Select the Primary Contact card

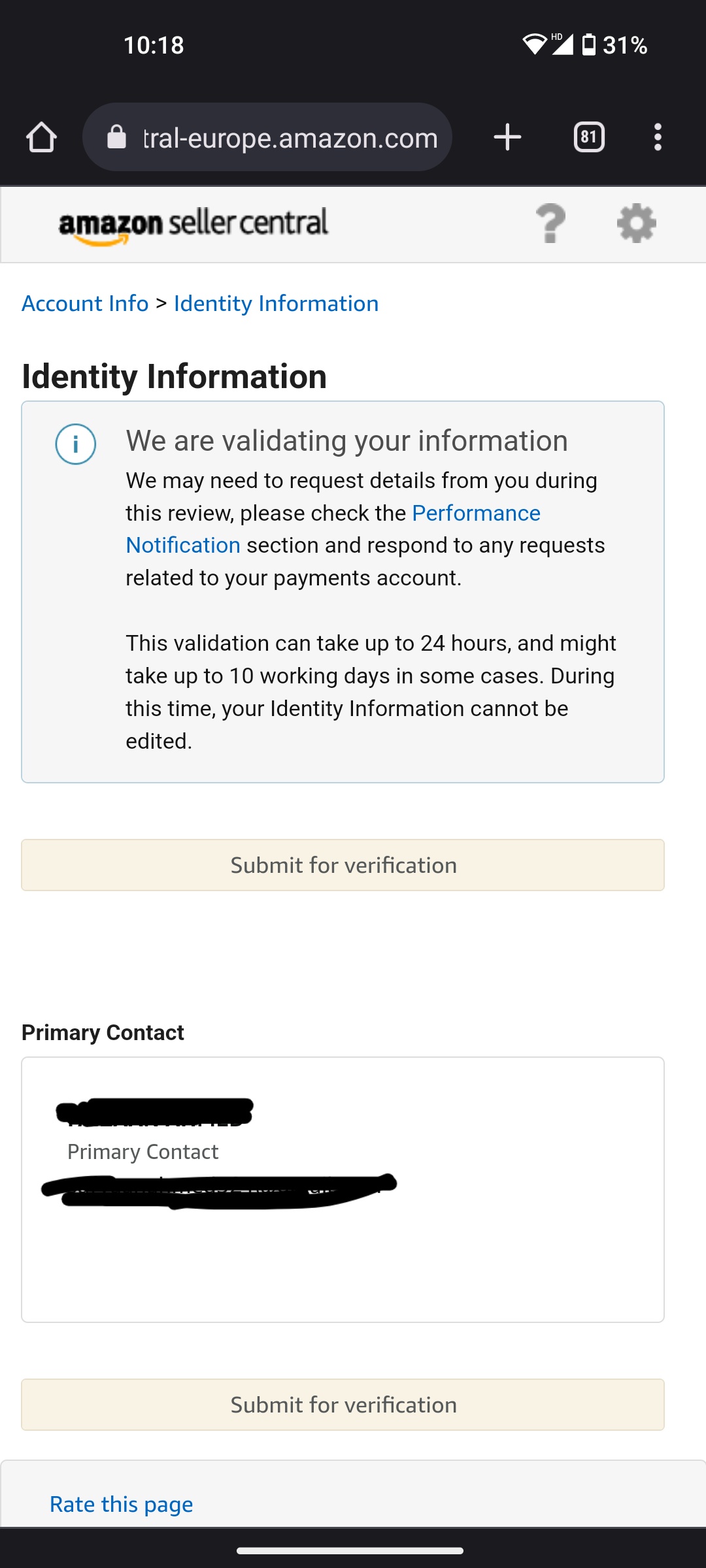click(x=343, y=1190)
